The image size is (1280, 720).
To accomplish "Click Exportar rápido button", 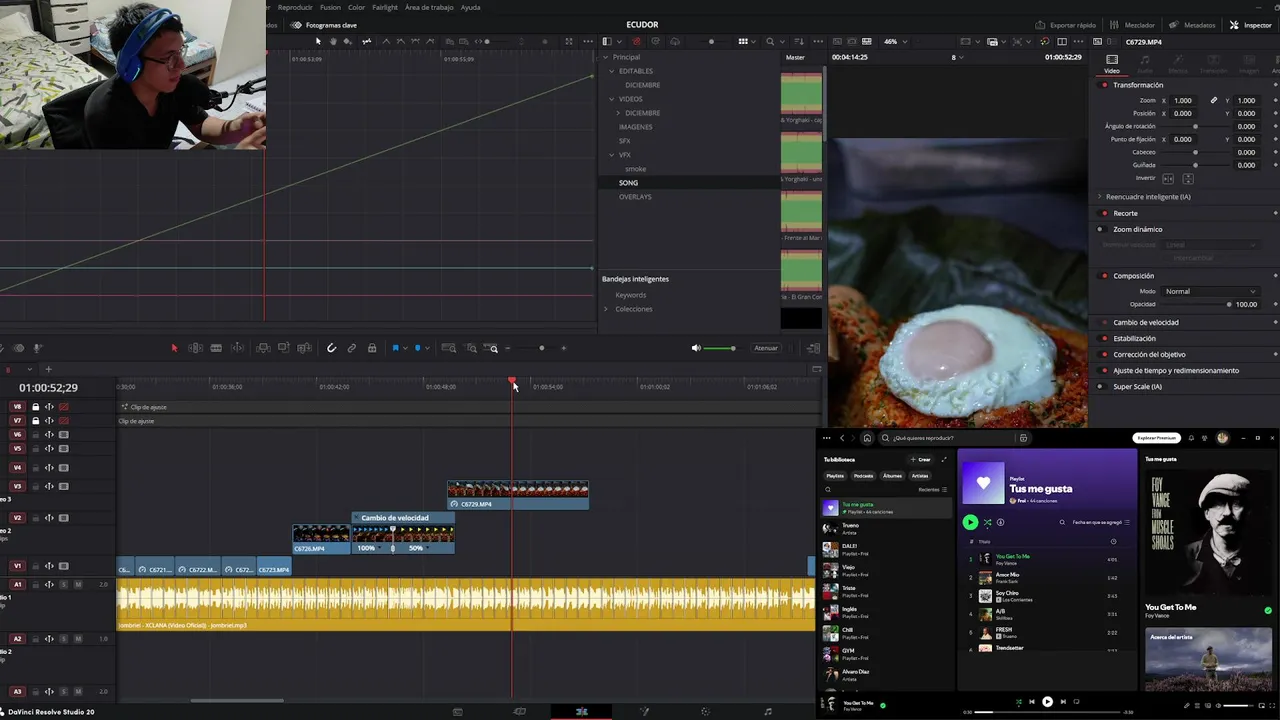I will tap(1066, 25).
